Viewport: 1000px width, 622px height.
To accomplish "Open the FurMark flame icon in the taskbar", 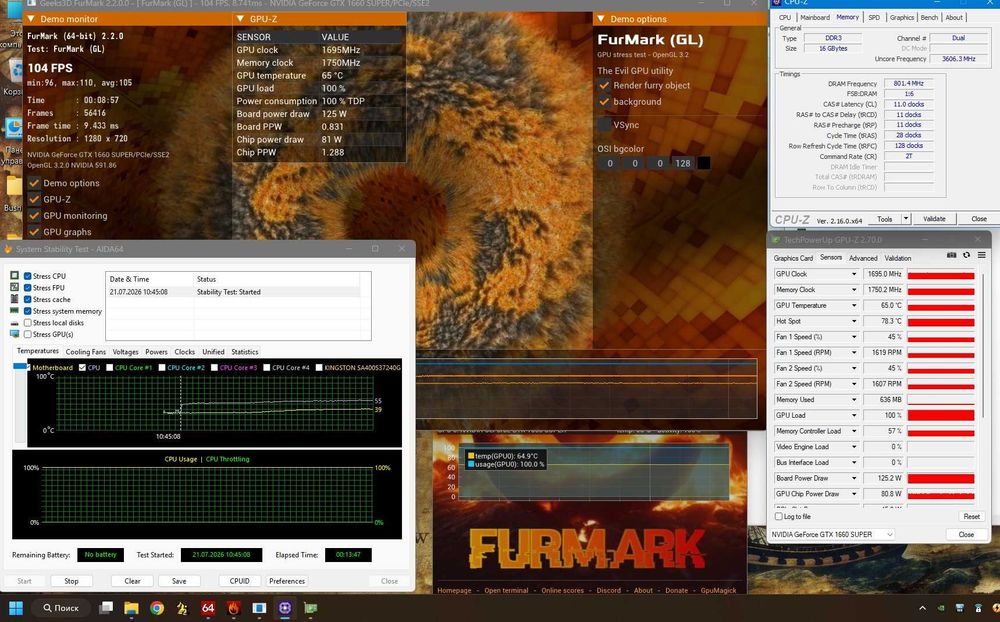I will pos(233,608).
